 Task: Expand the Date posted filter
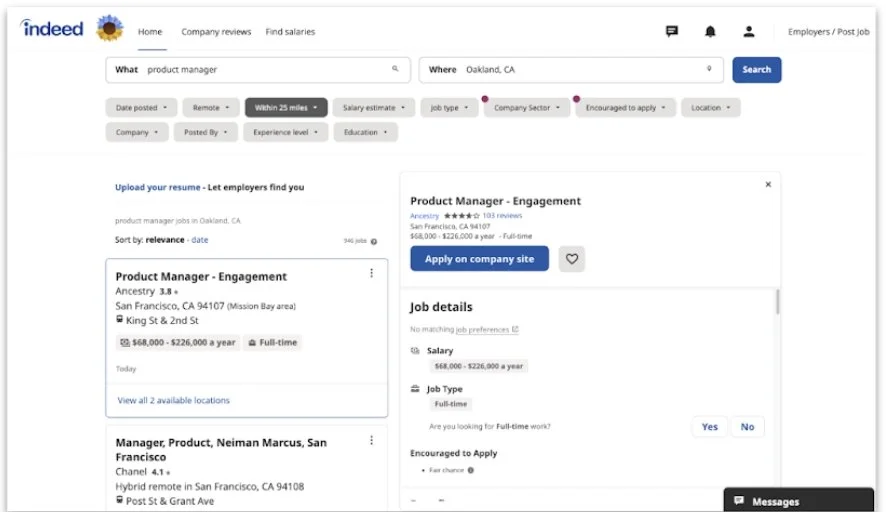point(141,107)
